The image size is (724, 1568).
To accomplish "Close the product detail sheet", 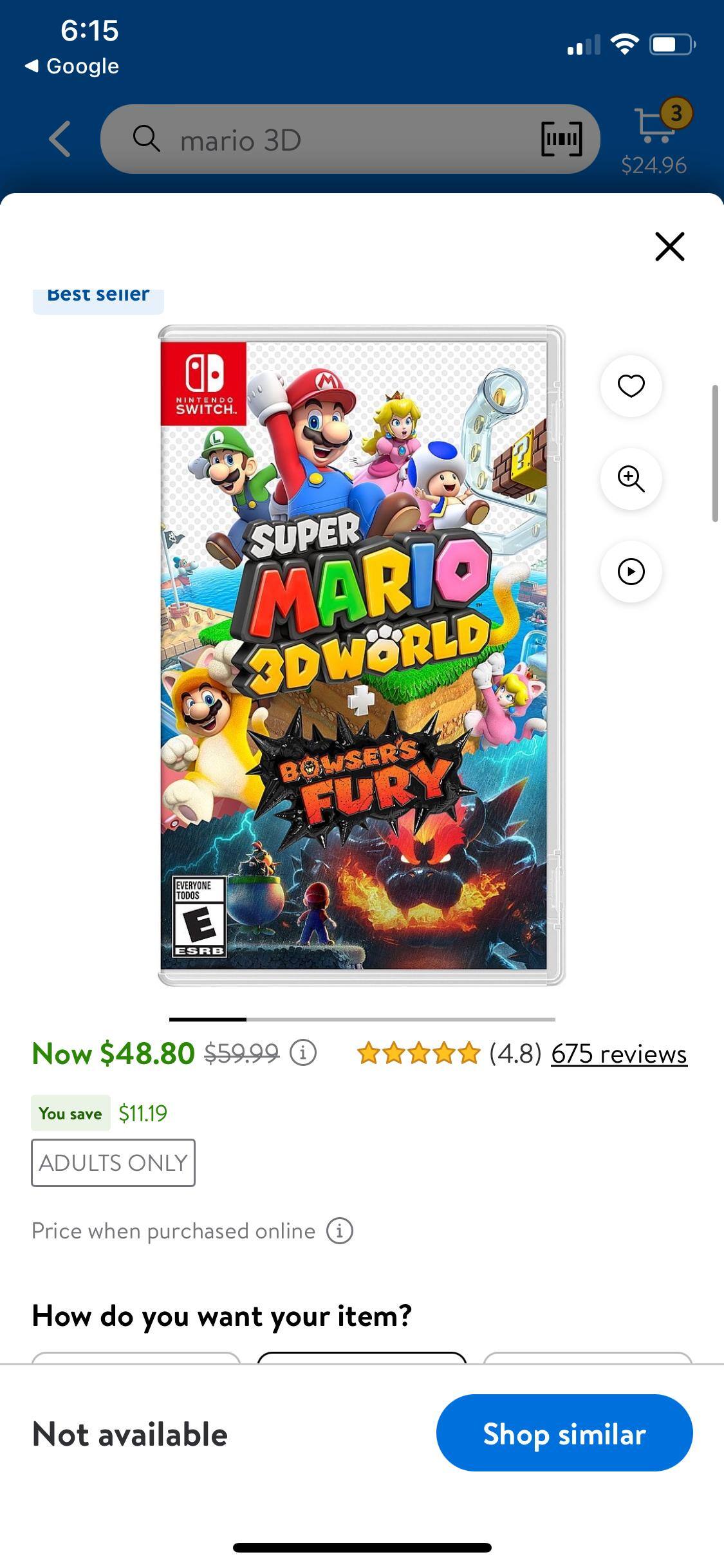I will pos(669,247).
